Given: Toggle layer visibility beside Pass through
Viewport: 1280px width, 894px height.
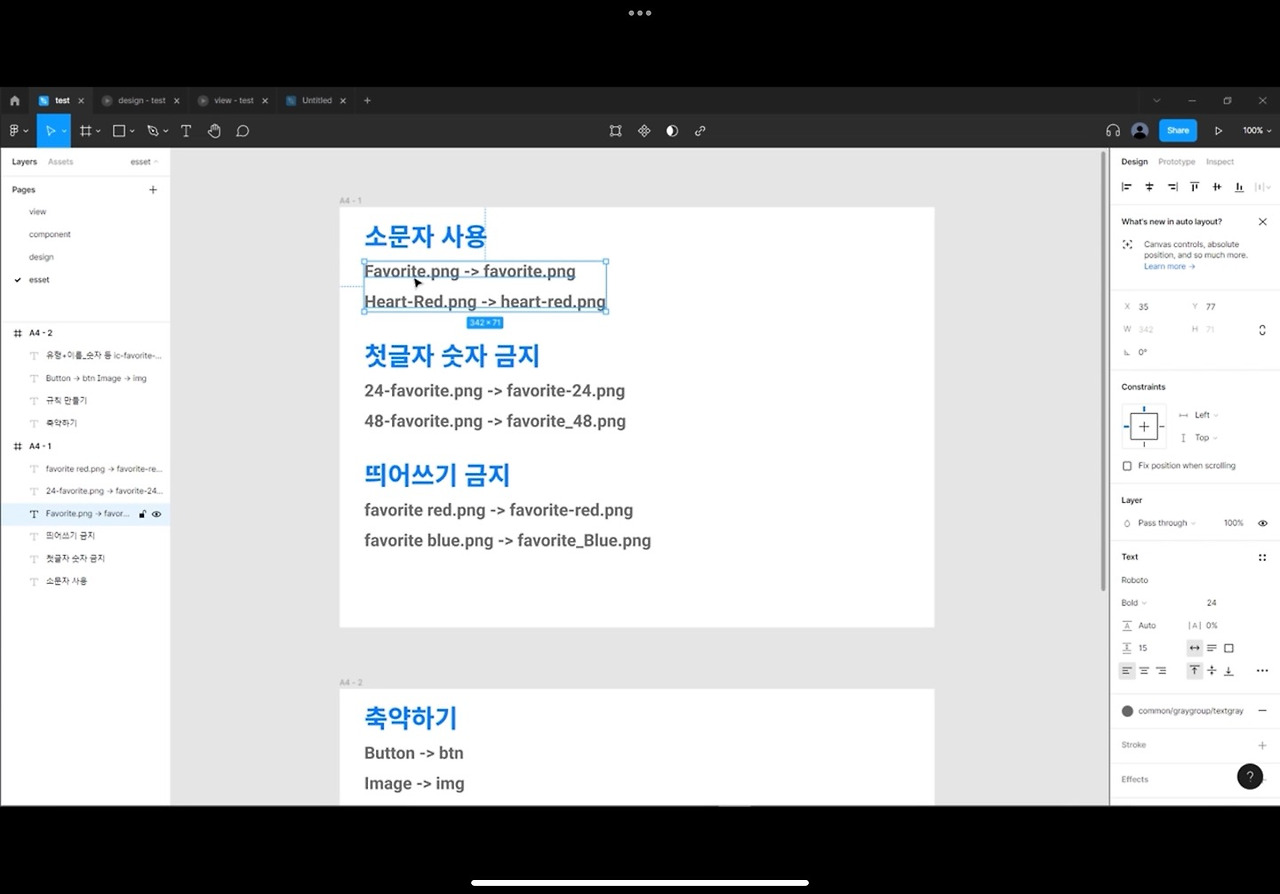Looking at the screenshot, I should point(1262,523).
